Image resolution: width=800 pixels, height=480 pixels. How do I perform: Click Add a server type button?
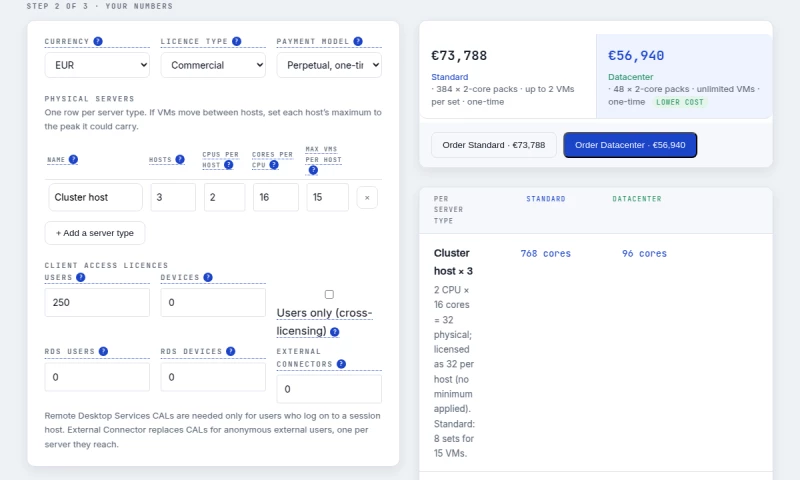tap(95, 233)
